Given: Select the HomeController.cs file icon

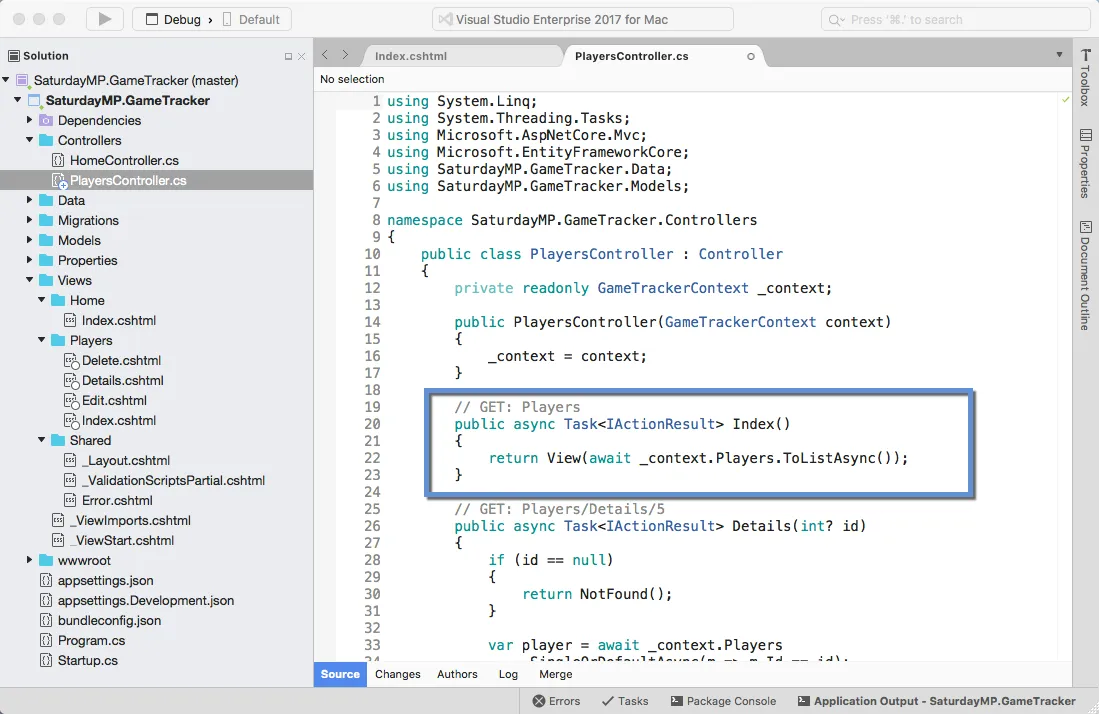Looking at the screenshot, I should coord(58,160).
